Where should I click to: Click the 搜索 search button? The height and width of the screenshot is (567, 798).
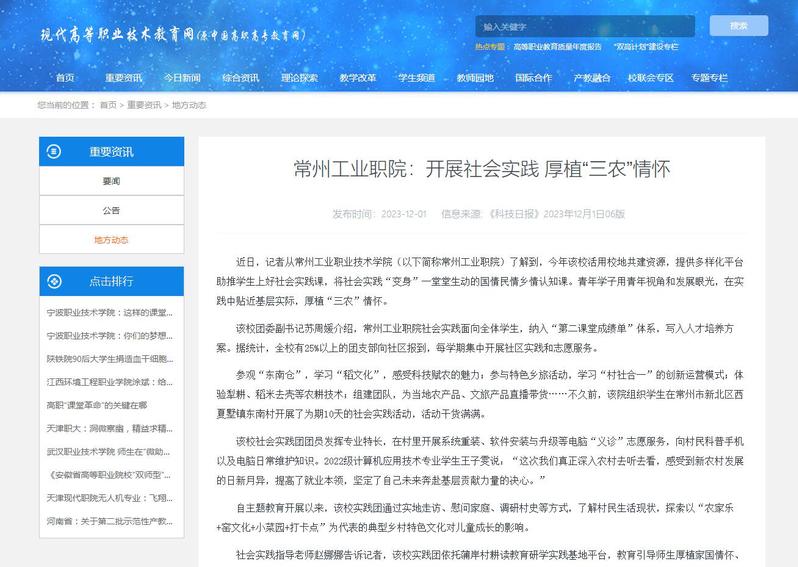pyautogui.click(x=738, y=26)
